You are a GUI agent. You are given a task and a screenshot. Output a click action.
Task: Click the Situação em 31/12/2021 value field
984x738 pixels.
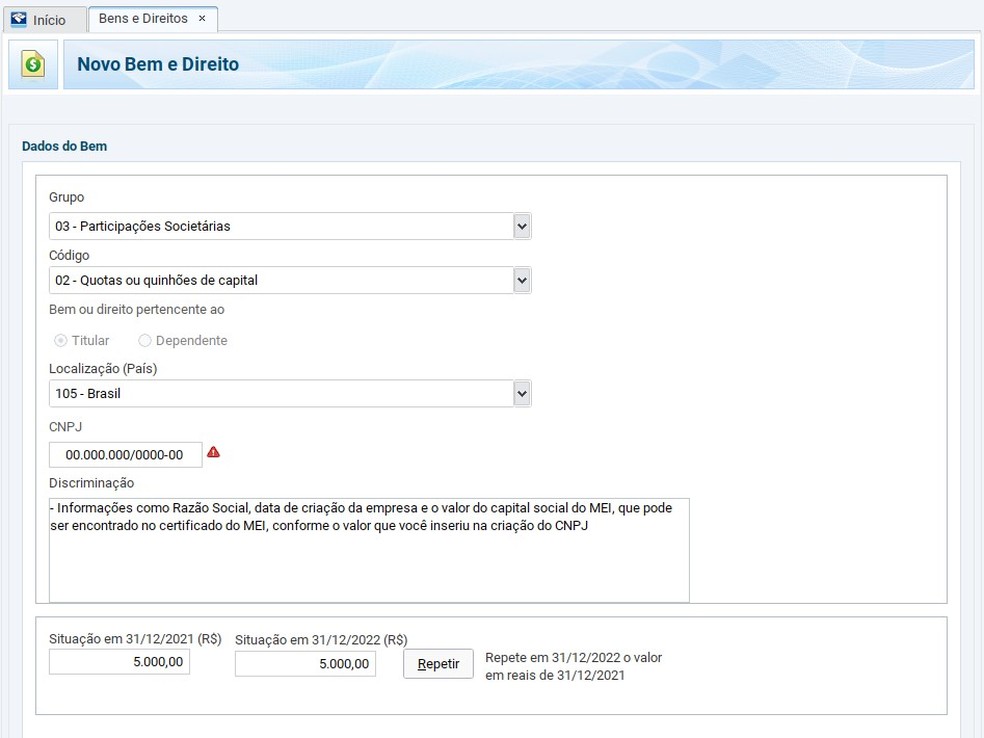click(119, 662)
